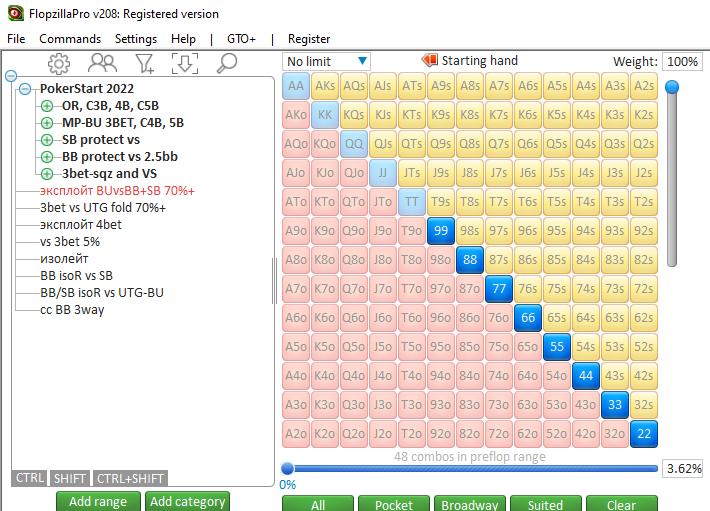Expand the SB protect vs category
Image resolution: width=710 pixels, height=511 pixels.
47,140
